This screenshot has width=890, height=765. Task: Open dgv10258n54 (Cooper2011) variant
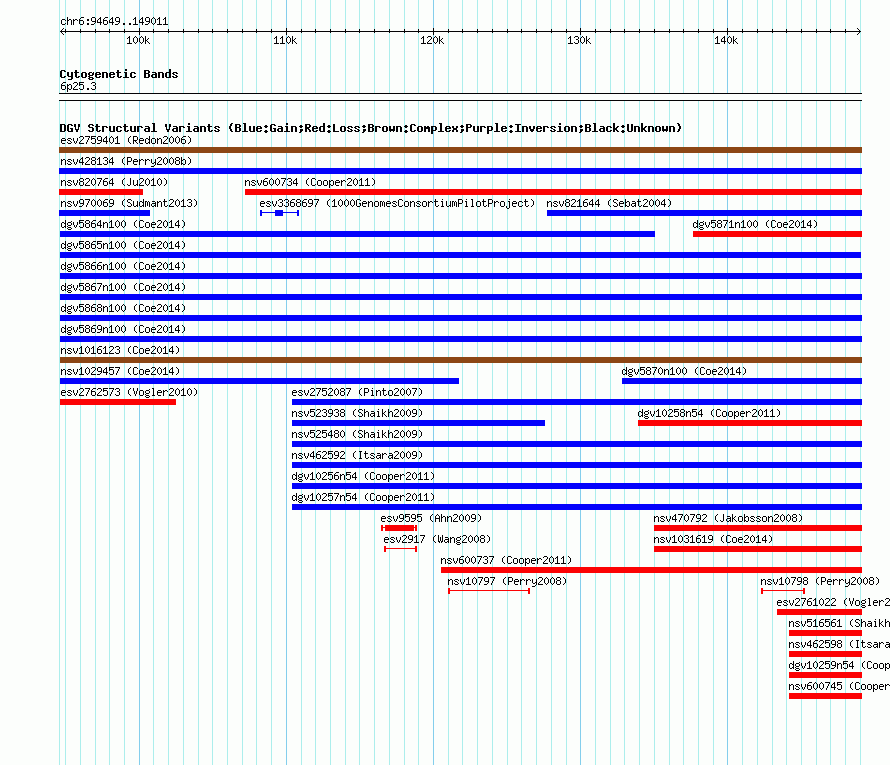coord(709,413)
